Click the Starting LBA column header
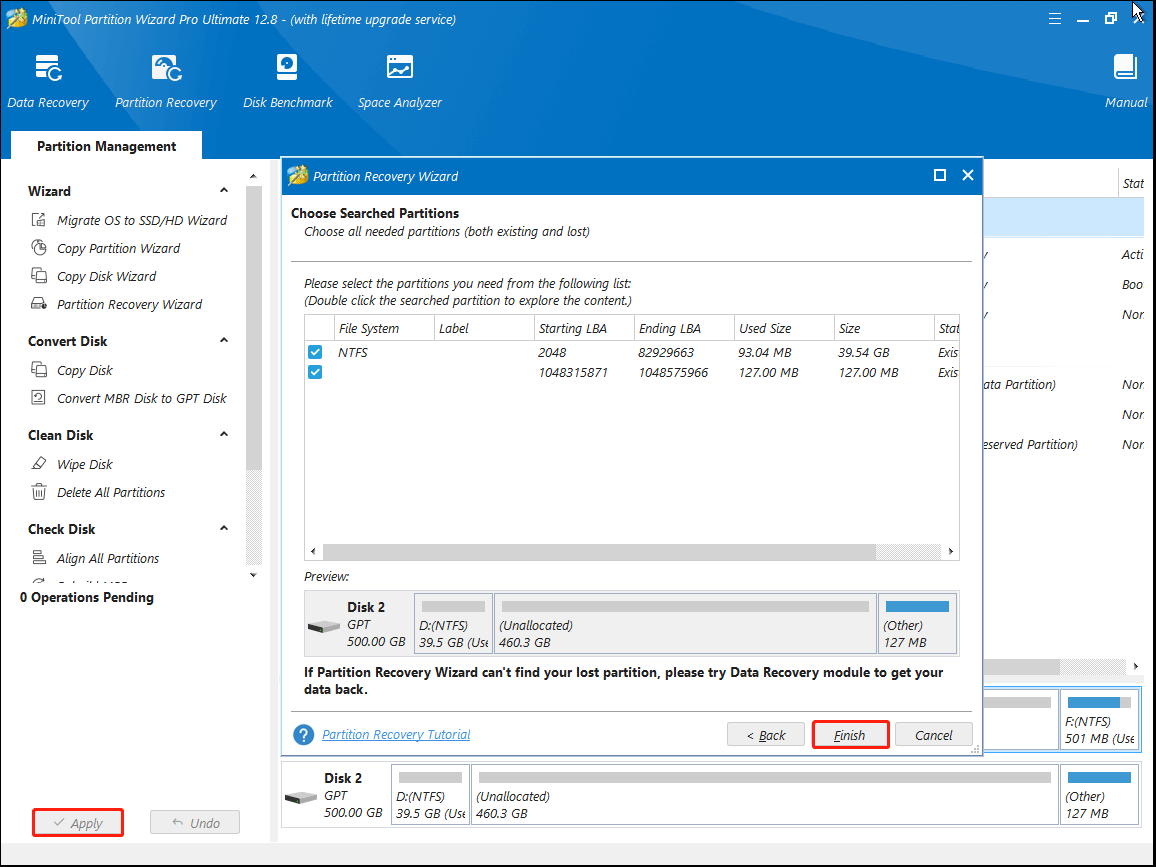 tap(584, 328)
